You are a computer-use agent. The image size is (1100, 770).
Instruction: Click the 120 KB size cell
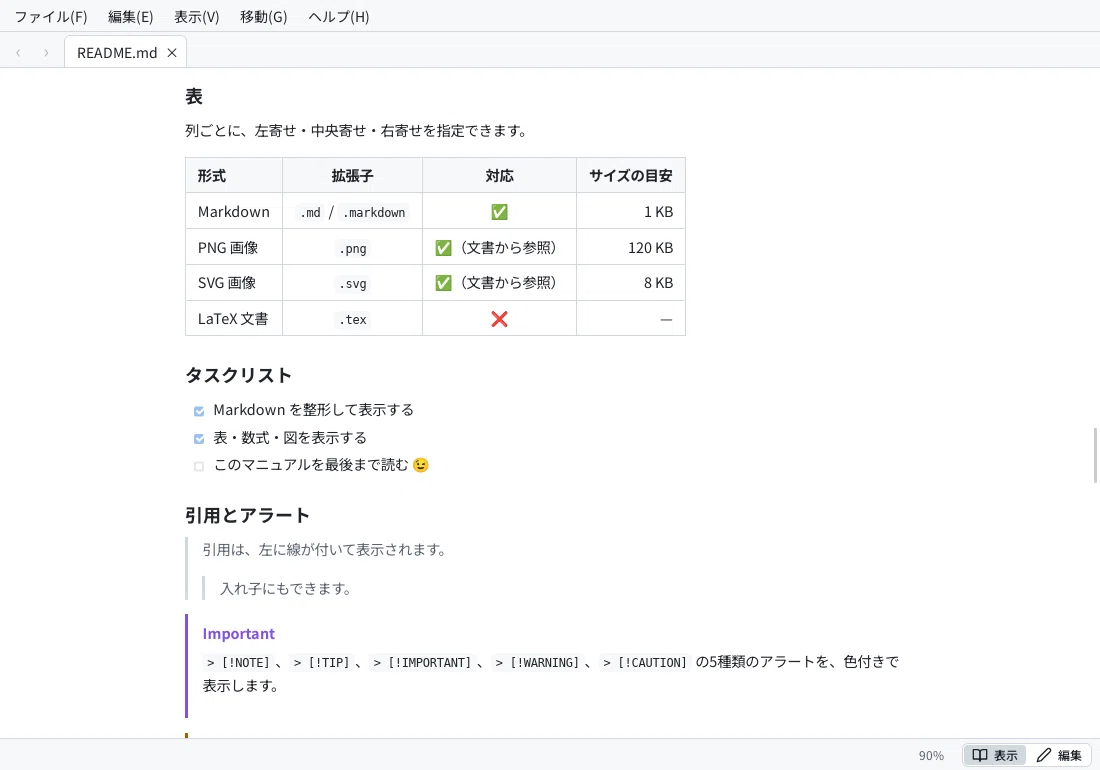click(x=631, y=247)
